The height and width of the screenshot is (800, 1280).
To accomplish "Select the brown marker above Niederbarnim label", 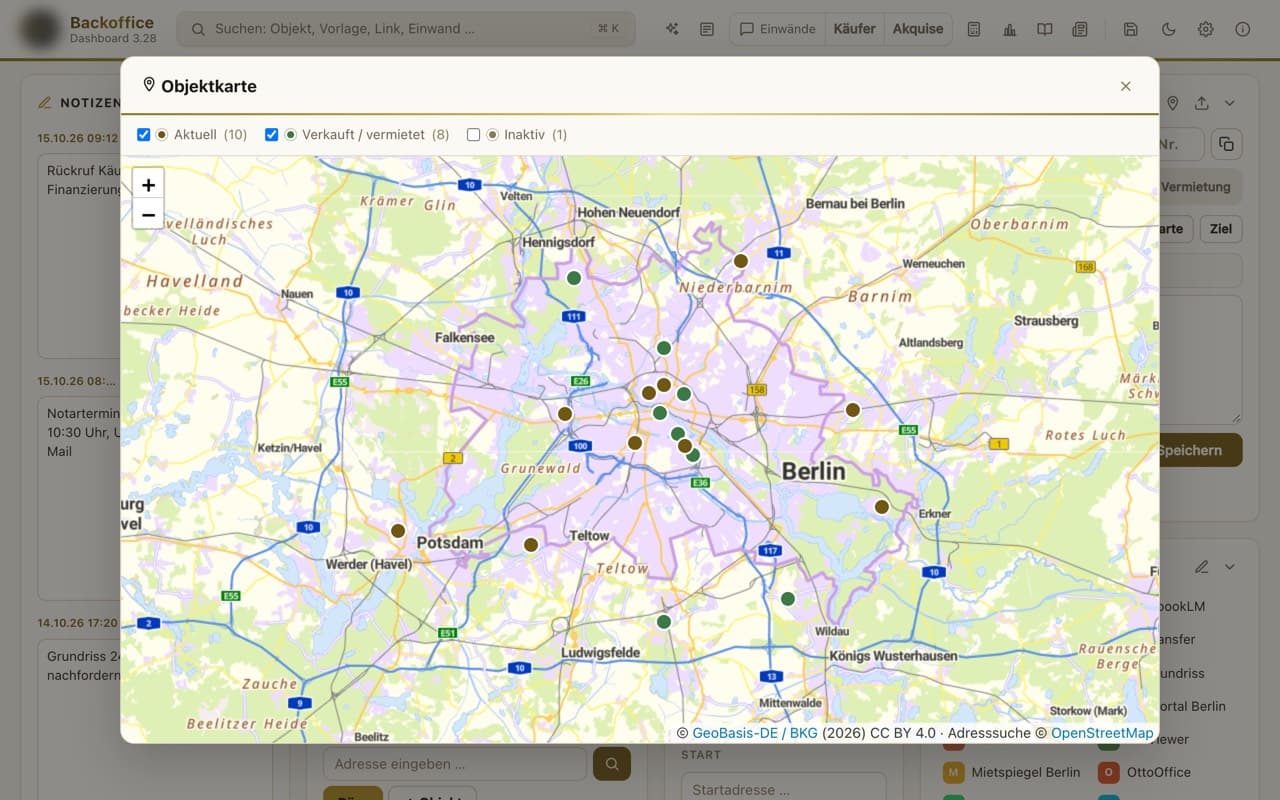I will [741, 261].
